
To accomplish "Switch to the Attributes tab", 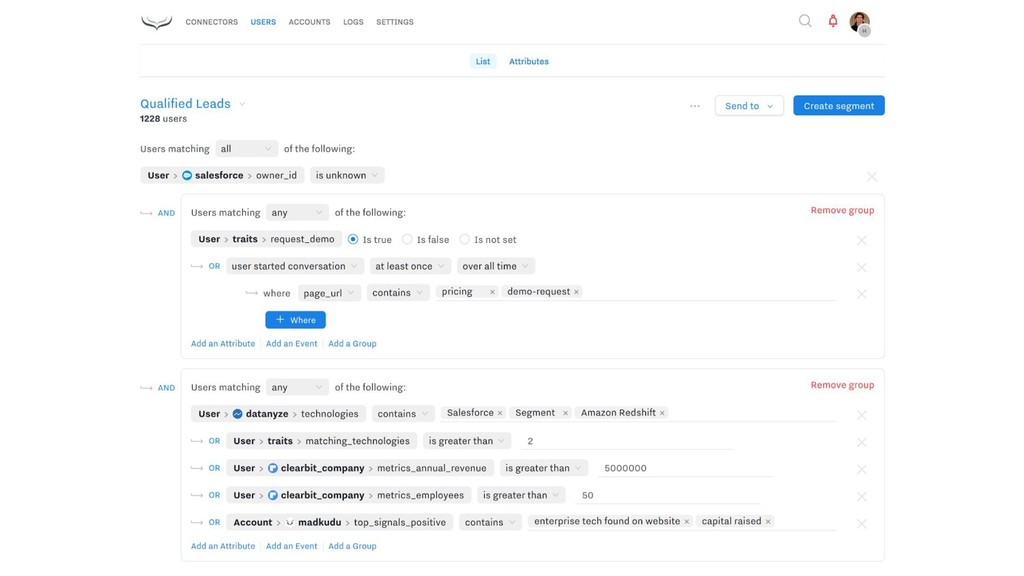I will coord(529,61).
